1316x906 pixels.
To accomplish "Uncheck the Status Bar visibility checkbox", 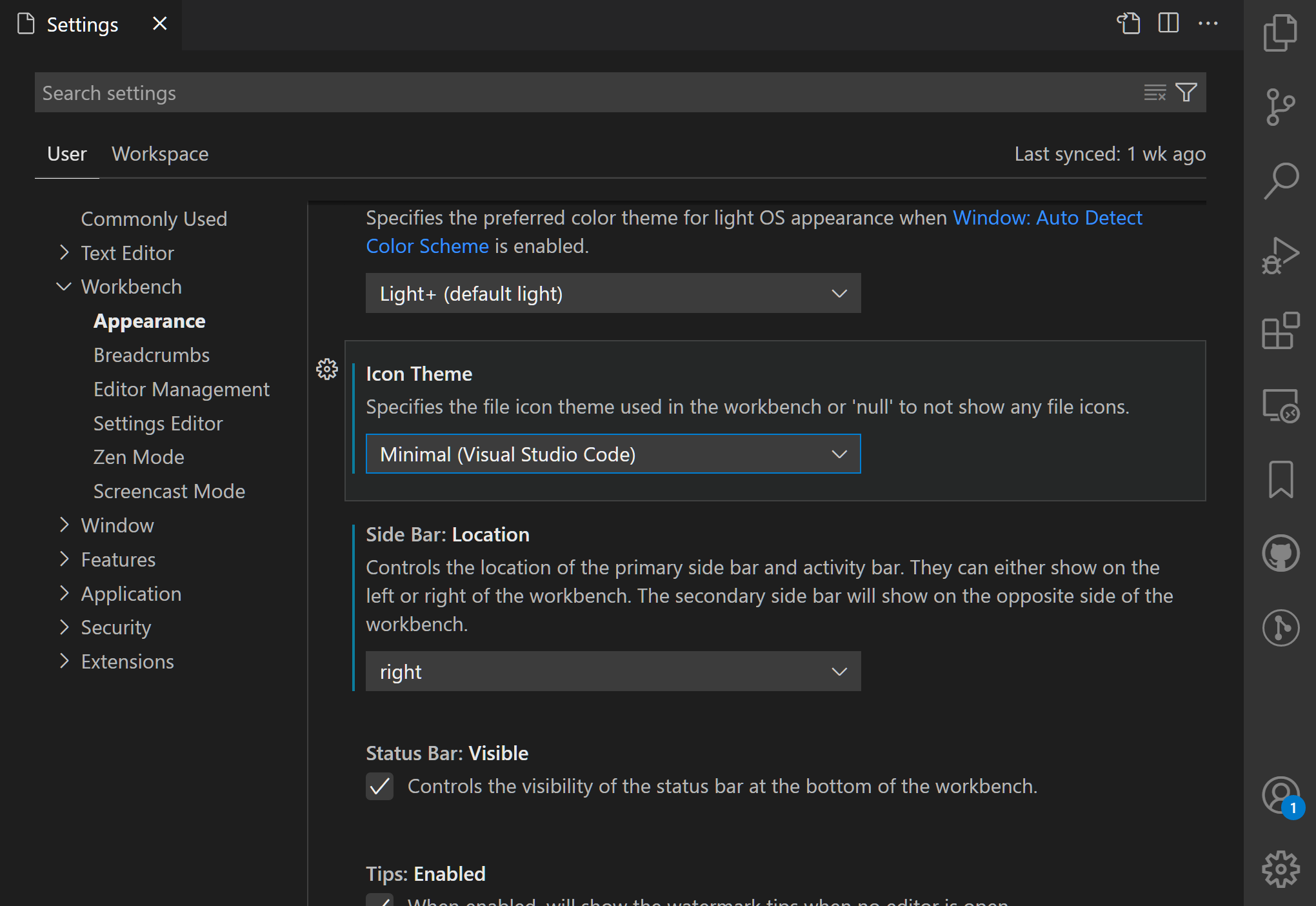I will click(x=380, y=787).
